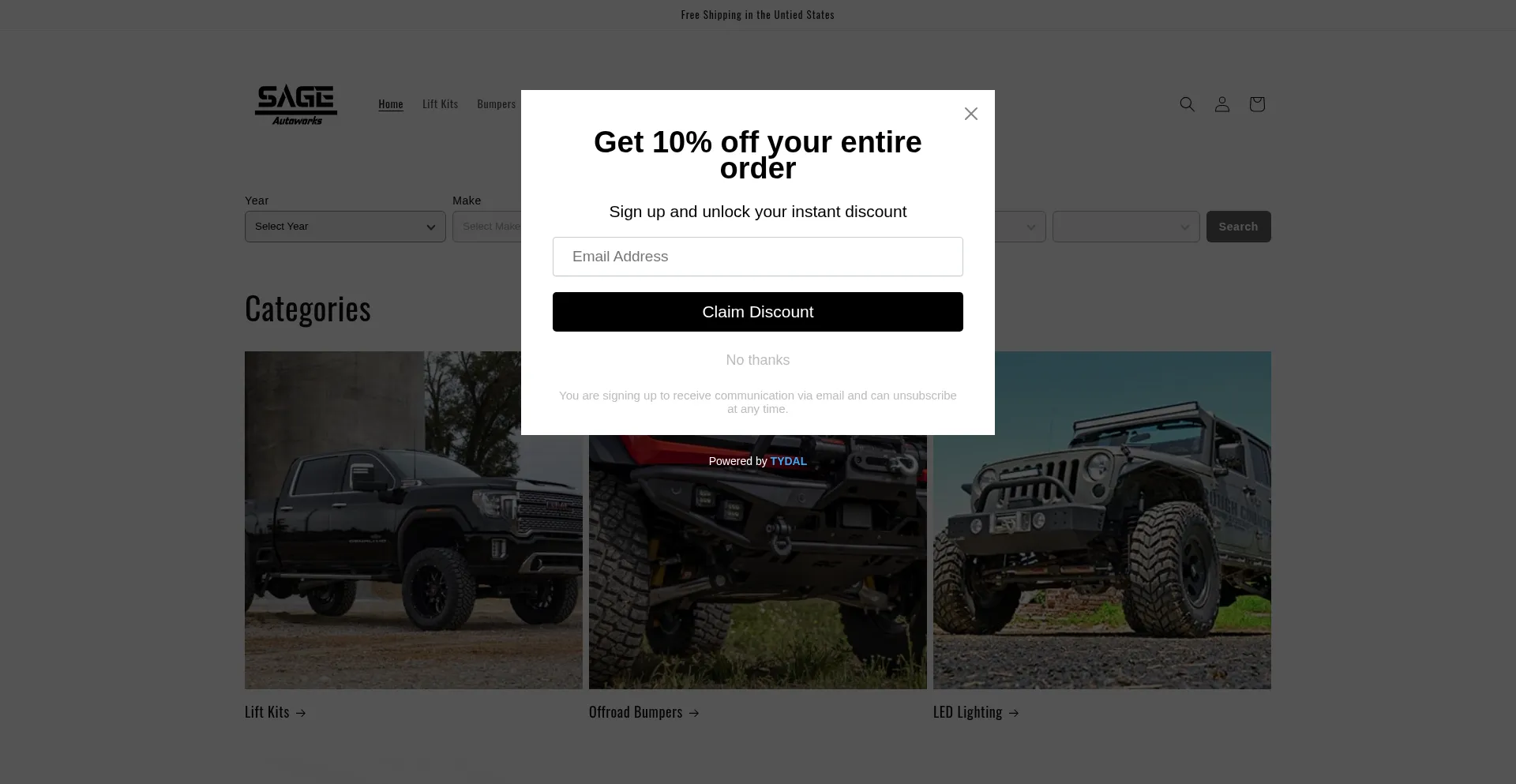1516x784 pixels.
Task: Click the arrow next to Lift Kits
Action: [300, 713]
